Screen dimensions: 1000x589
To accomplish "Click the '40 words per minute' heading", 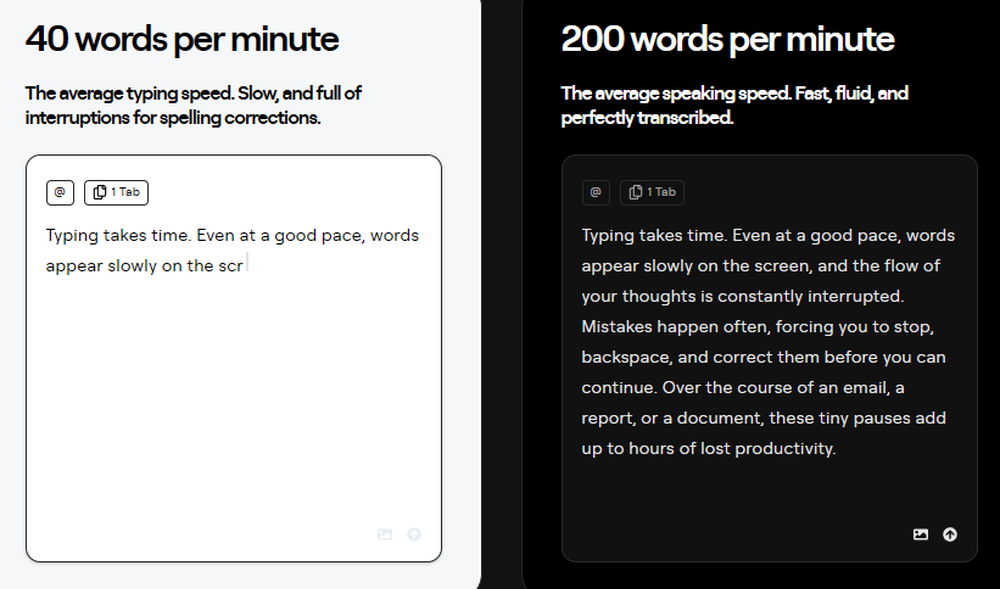I will point(182,40).
